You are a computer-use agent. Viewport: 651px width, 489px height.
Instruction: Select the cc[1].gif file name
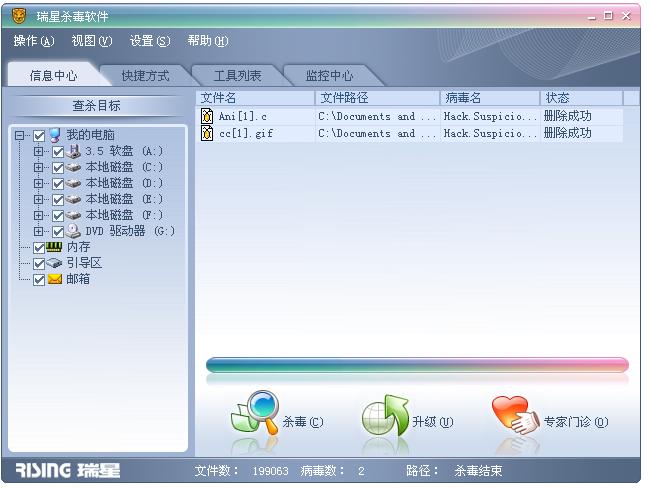pos(246,133)
